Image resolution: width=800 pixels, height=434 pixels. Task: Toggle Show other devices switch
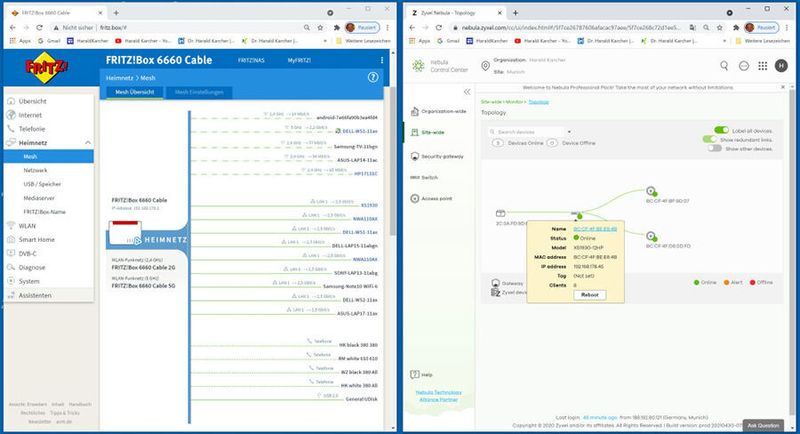click(x=714, y=148)
